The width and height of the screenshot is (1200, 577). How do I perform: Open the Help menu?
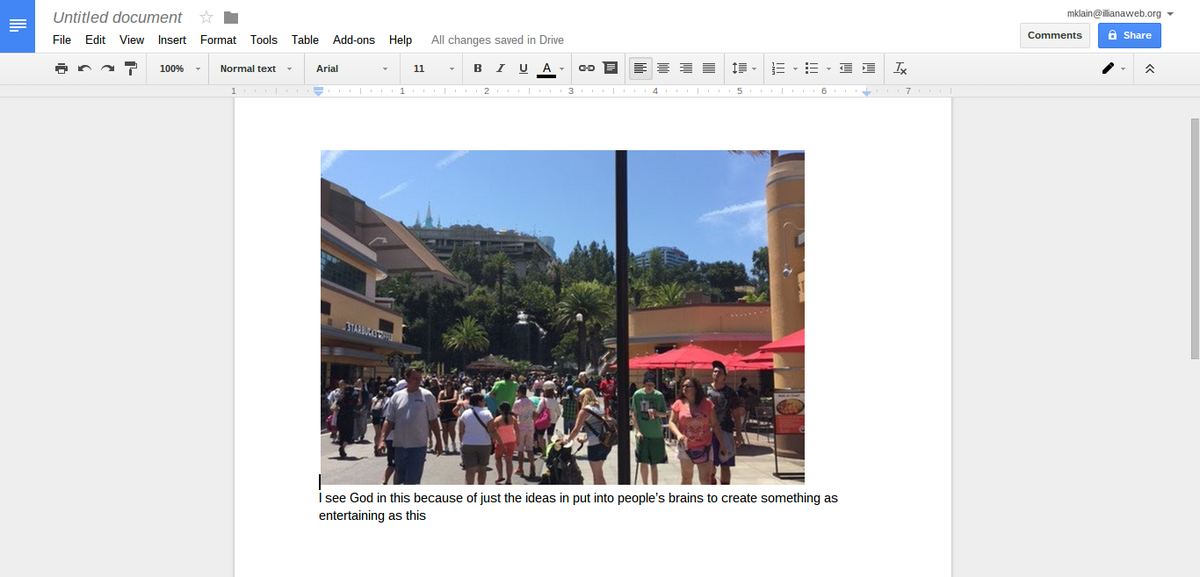point(400,40)
